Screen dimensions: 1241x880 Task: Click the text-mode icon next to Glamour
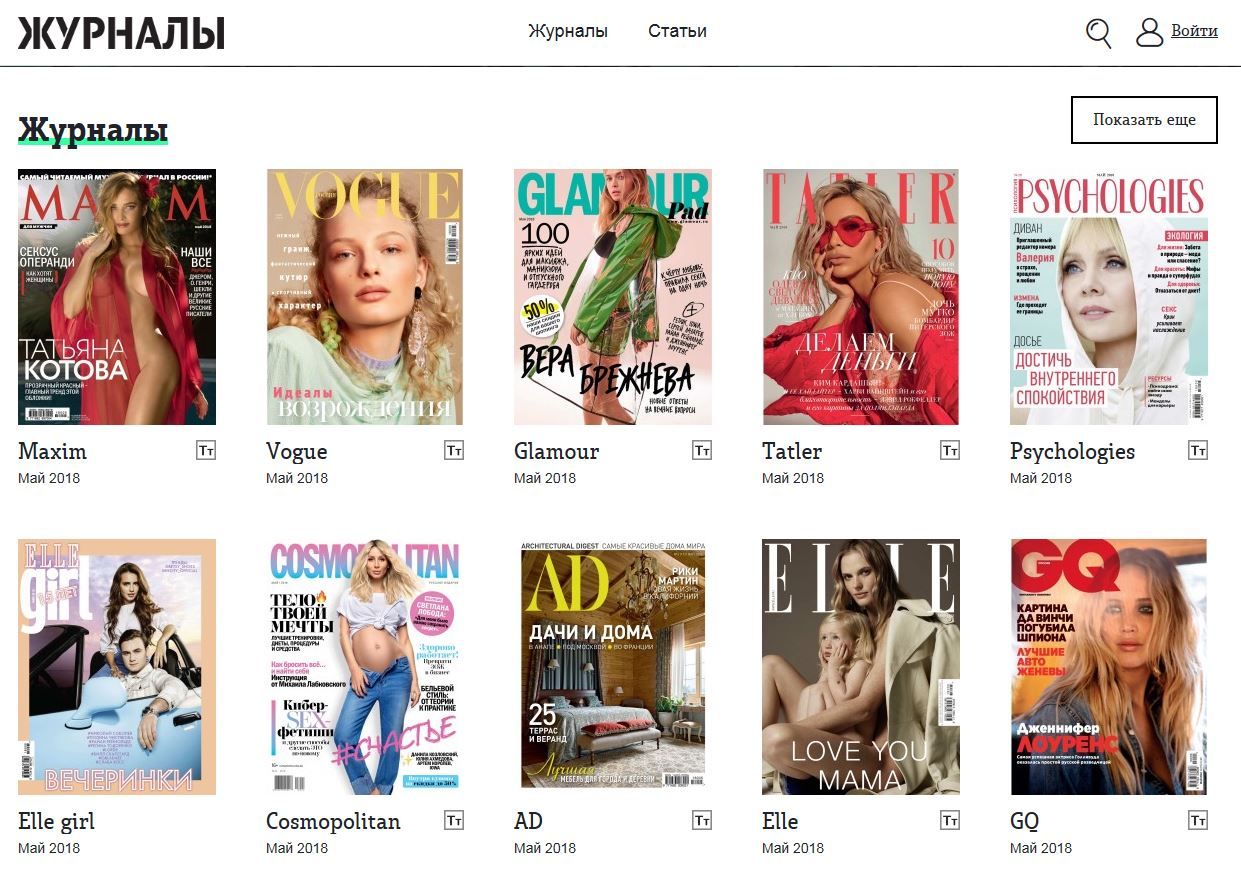point(702,451)
